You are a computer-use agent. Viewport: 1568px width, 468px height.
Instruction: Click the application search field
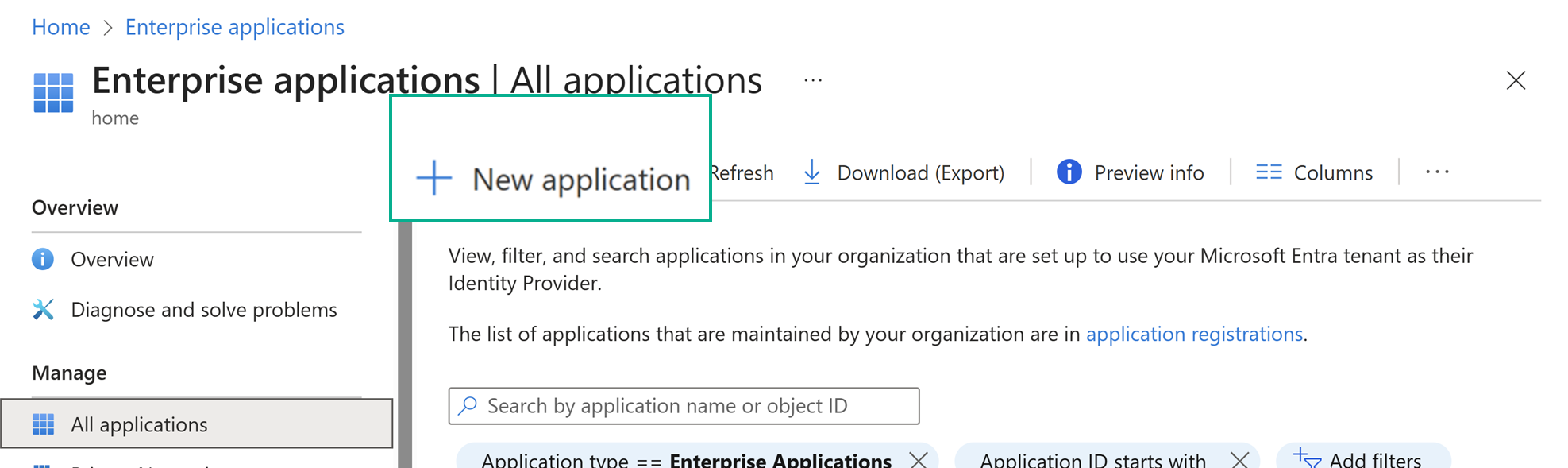point(684,406)
